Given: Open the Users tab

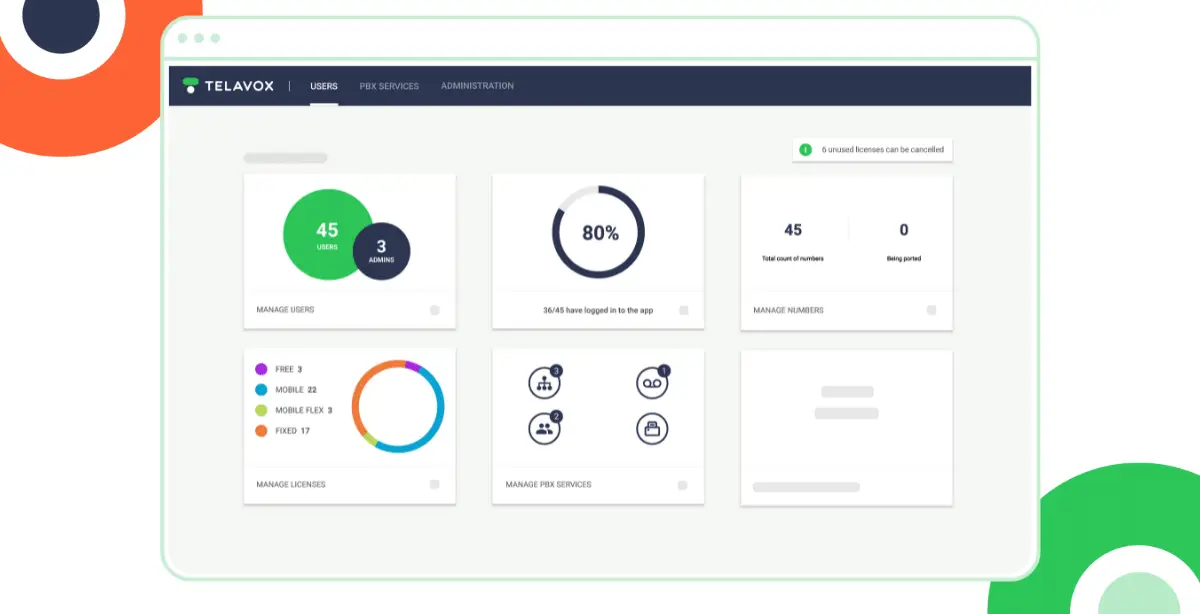Looking at the screenshot, I should point(324,86).
